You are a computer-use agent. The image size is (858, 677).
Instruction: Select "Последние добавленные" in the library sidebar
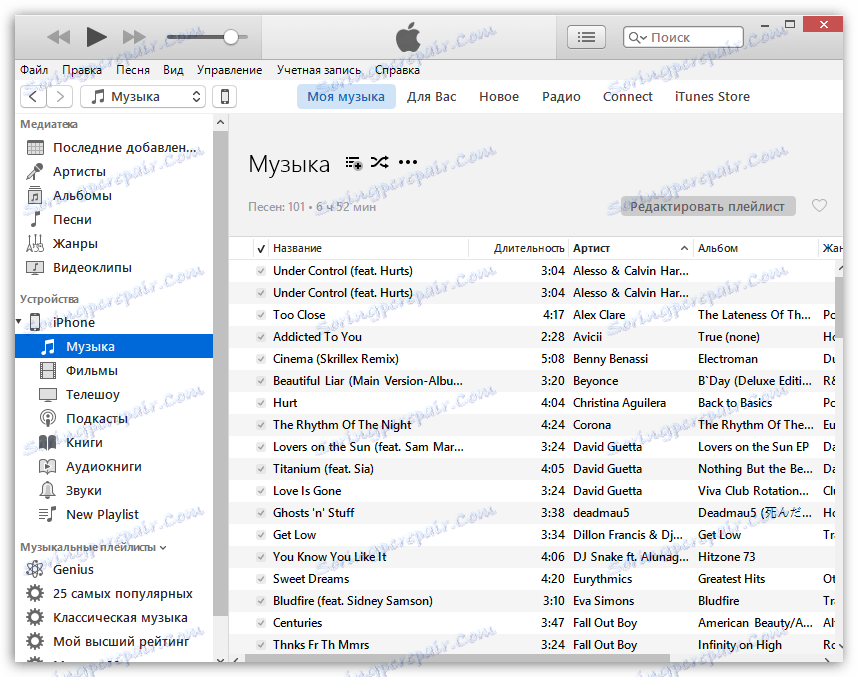pyautogui.click(x=113, y=148)
